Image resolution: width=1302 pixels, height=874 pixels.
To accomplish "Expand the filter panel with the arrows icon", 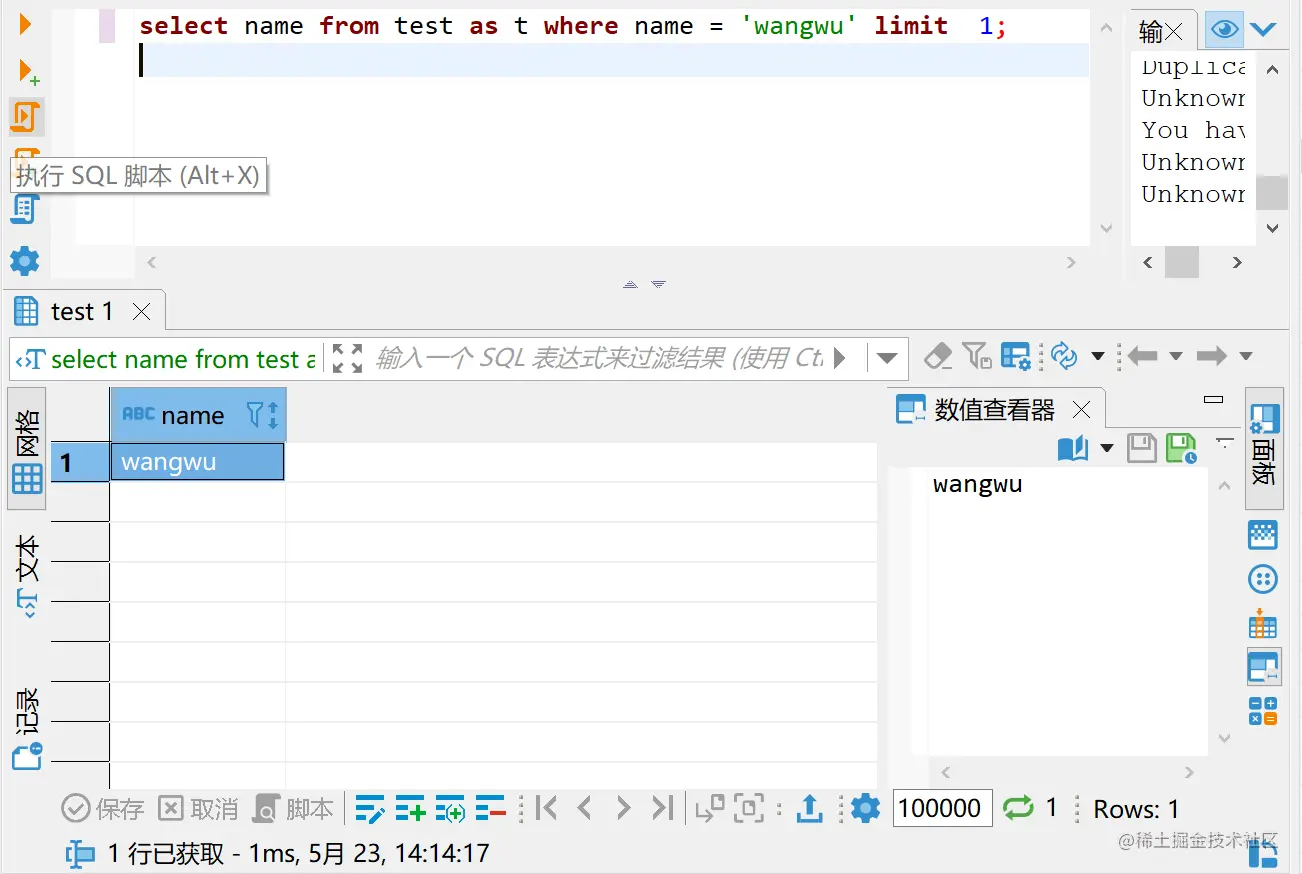I will (x=347, y=358).
